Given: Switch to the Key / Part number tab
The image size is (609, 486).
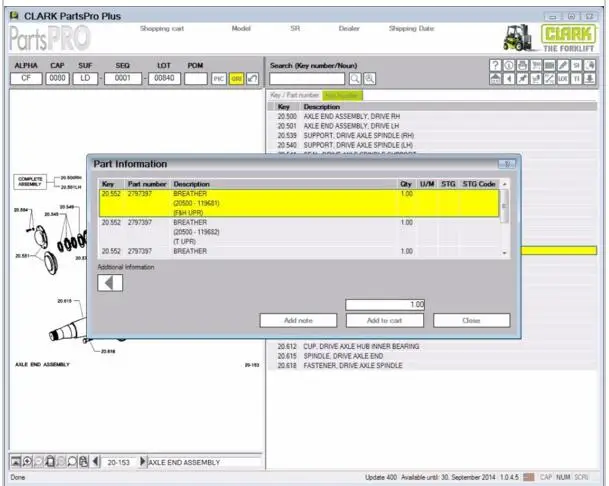Looking at the screenshot, I should pos(295,95).
